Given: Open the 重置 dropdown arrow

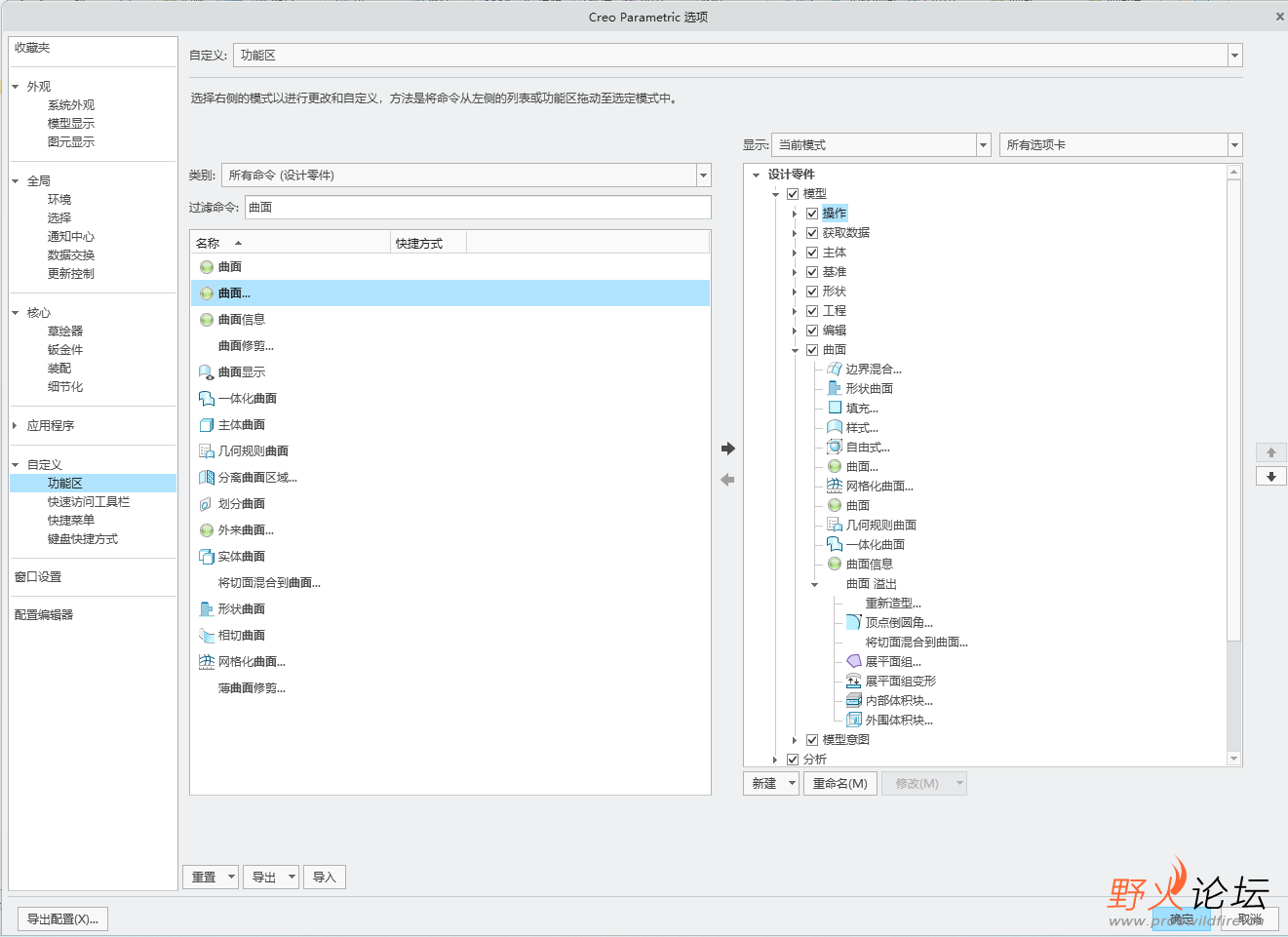Looking at the screenshot, I should 231,878.
